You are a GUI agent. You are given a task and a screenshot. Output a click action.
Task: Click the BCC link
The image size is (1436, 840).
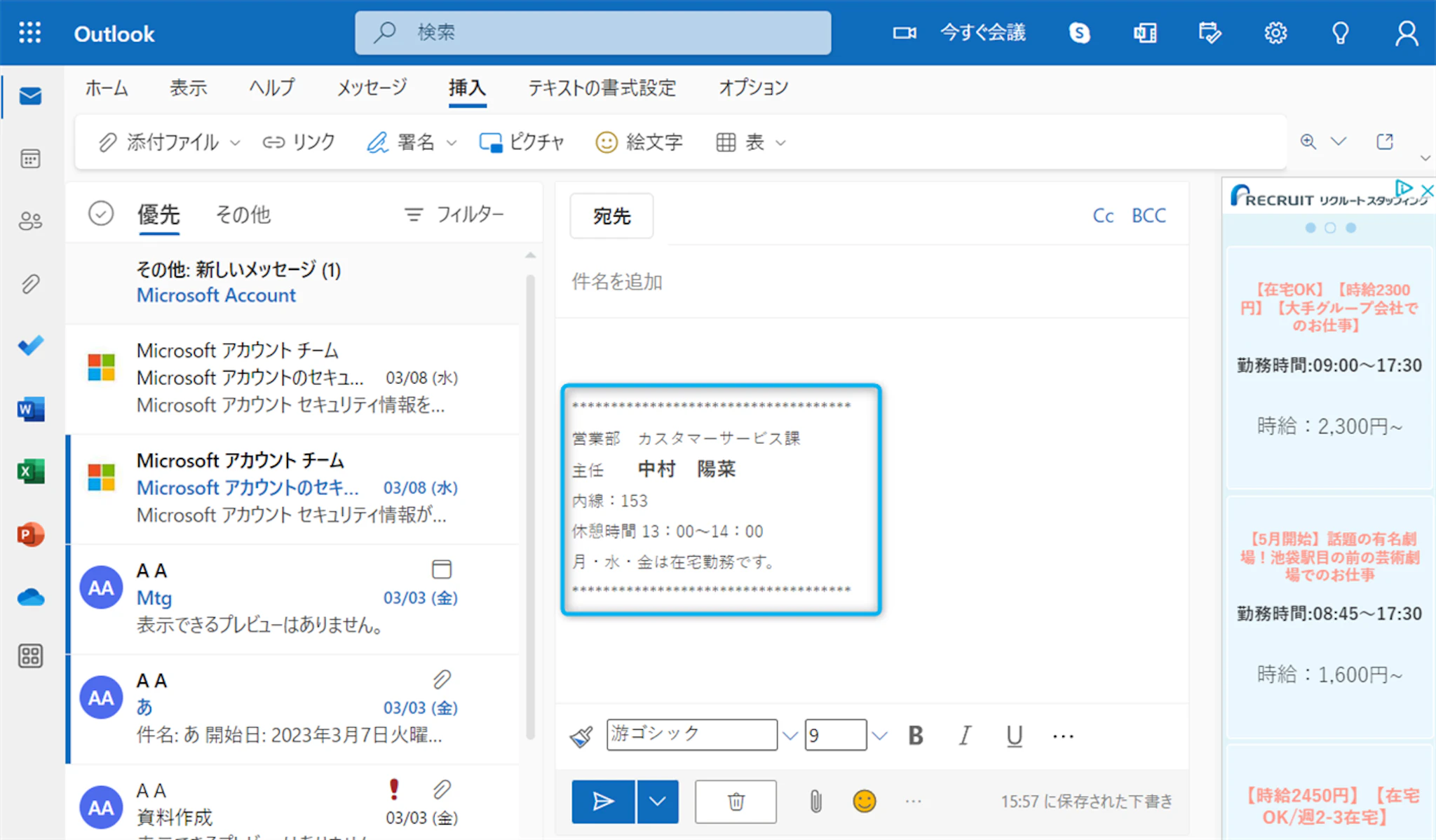[1149, 215]
